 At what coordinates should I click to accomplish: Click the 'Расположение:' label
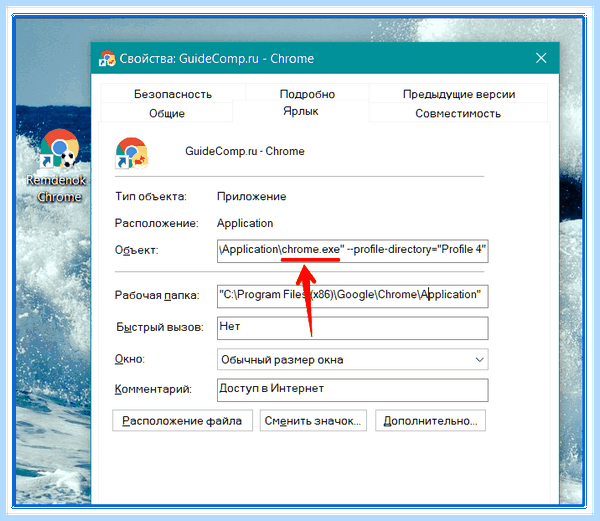(157, 223)
